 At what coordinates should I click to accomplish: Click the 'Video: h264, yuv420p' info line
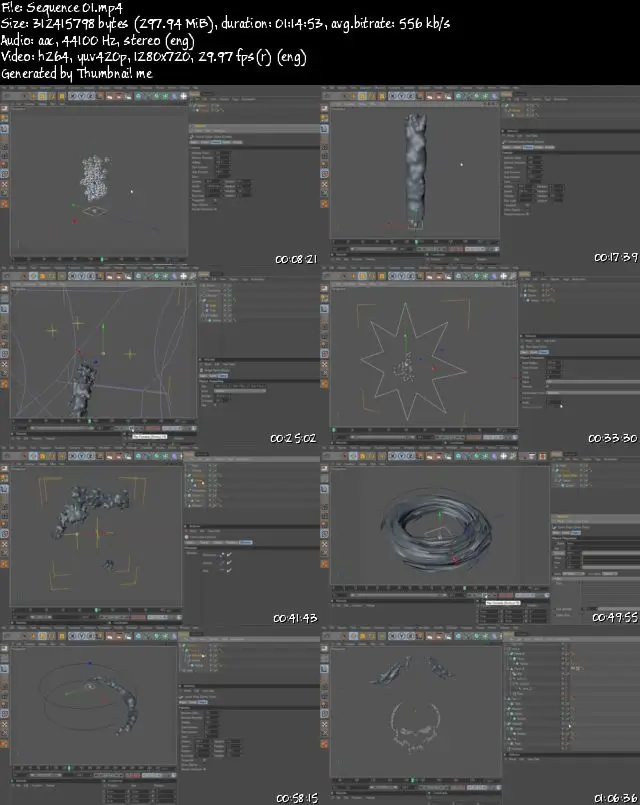153,57
